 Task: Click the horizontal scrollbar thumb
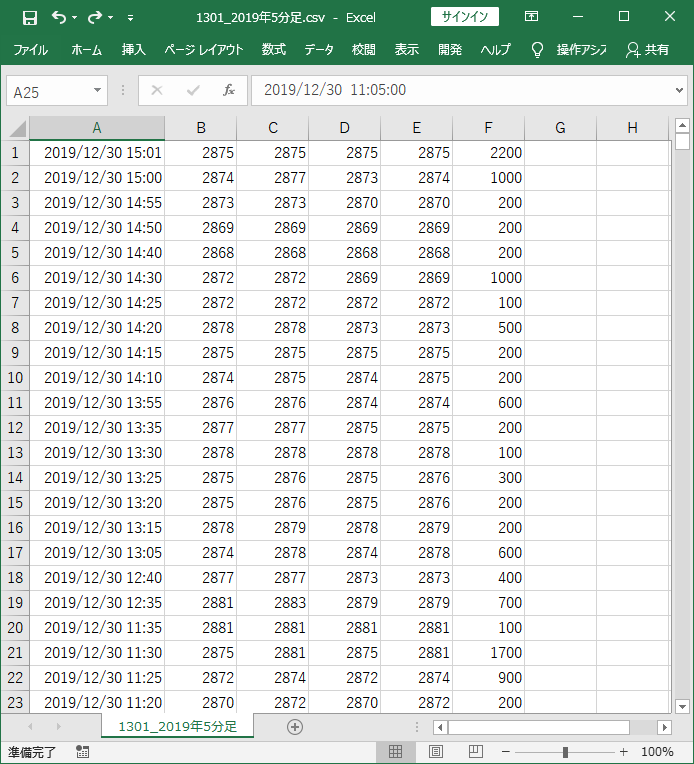[539, 727]
